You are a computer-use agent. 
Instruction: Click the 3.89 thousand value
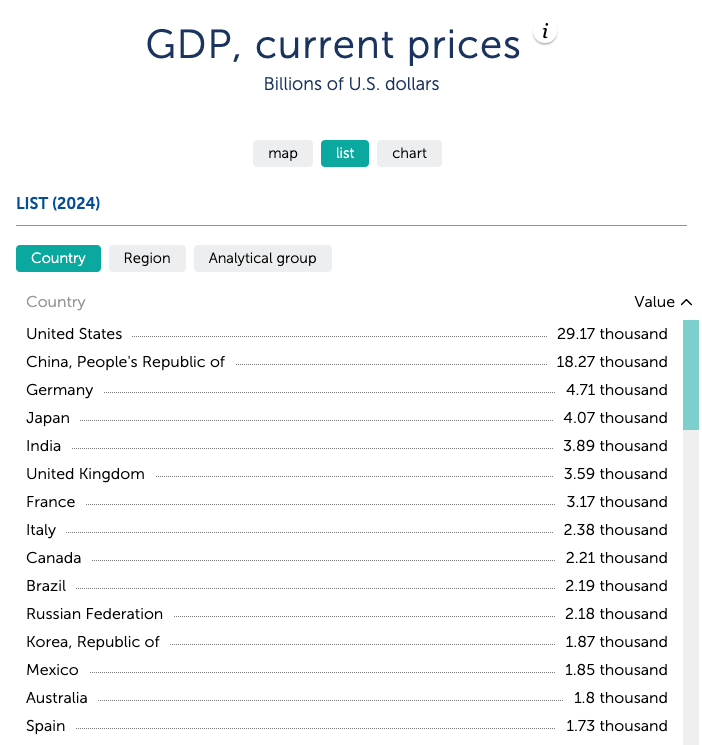pyautogui.click(x=615, y=446)
